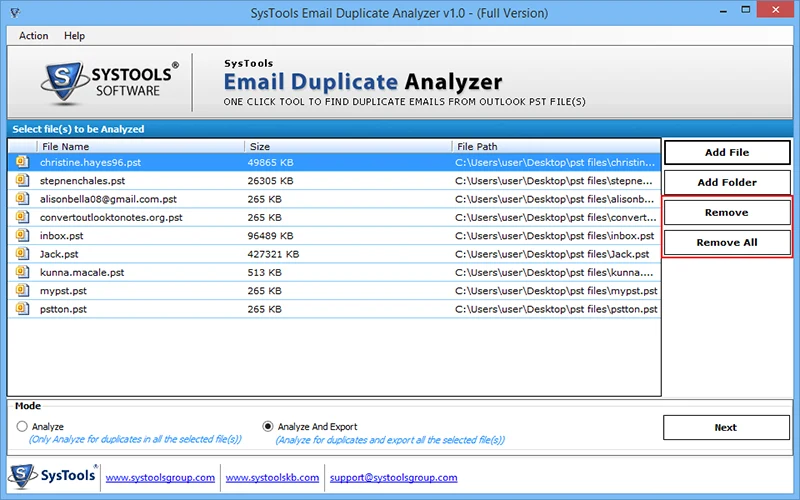This screenshot has height=500, width=800.
Task: Click the 96489 KB size value
Action: click(x=270, y=236)
